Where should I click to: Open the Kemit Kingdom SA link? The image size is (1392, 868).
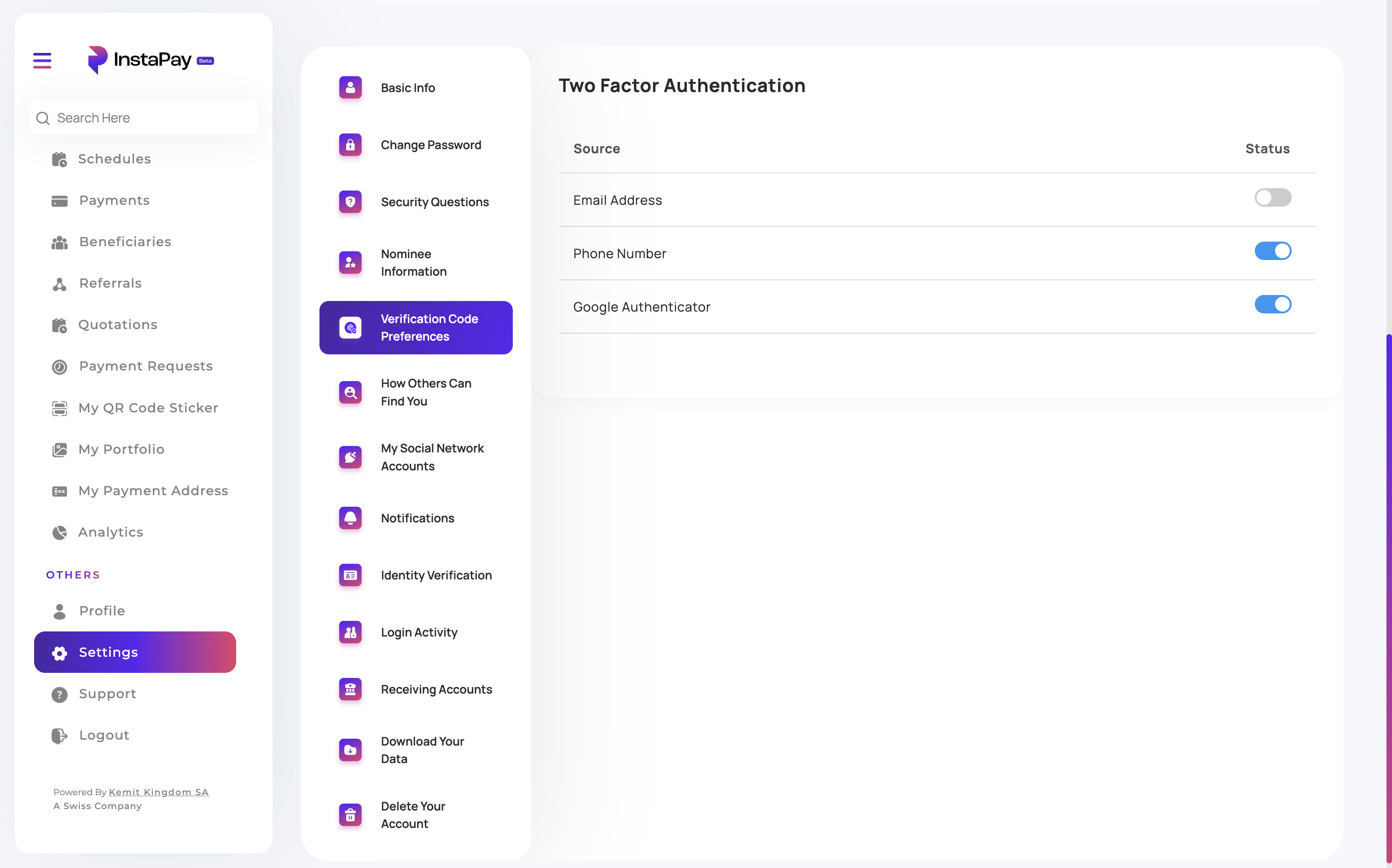pyautogui.click(x=158, y=792)
